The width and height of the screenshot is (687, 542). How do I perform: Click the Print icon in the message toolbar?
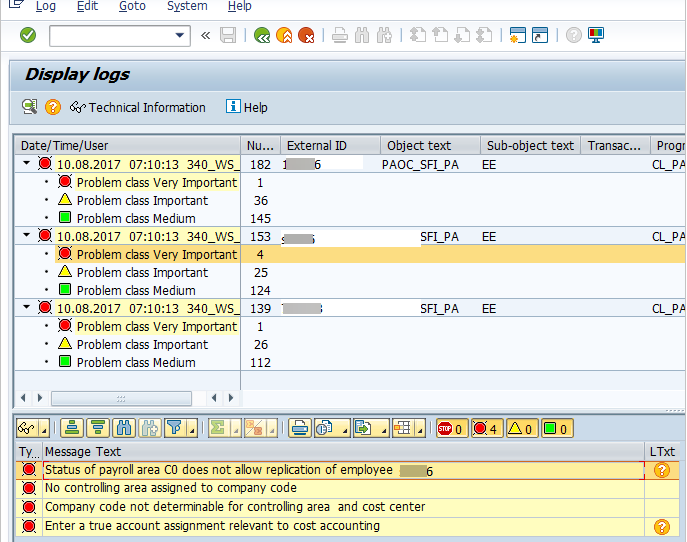(300, 428)
